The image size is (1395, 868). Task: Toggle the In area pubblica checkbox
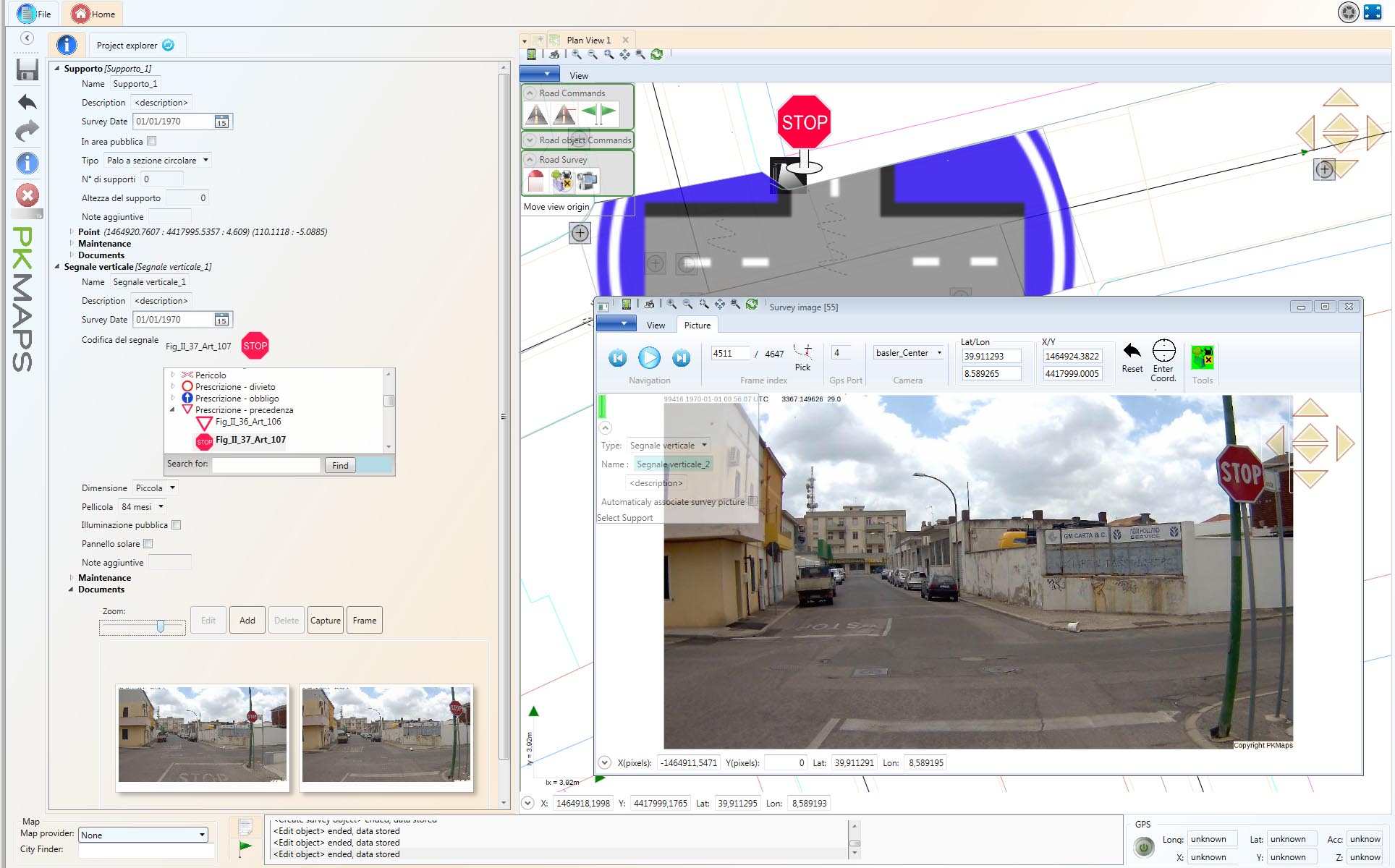pos(151,141)
